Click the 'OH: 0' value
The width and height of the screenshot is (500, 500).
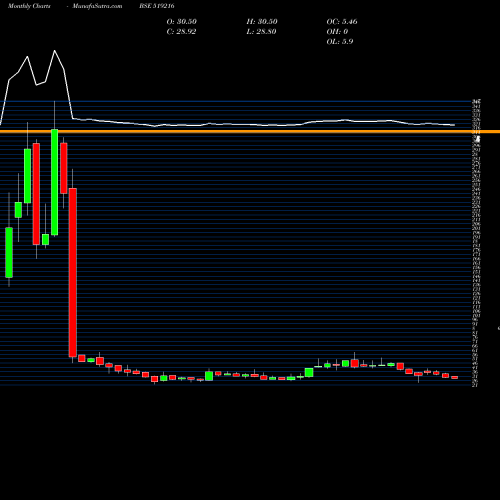click(x=337, y=31)
